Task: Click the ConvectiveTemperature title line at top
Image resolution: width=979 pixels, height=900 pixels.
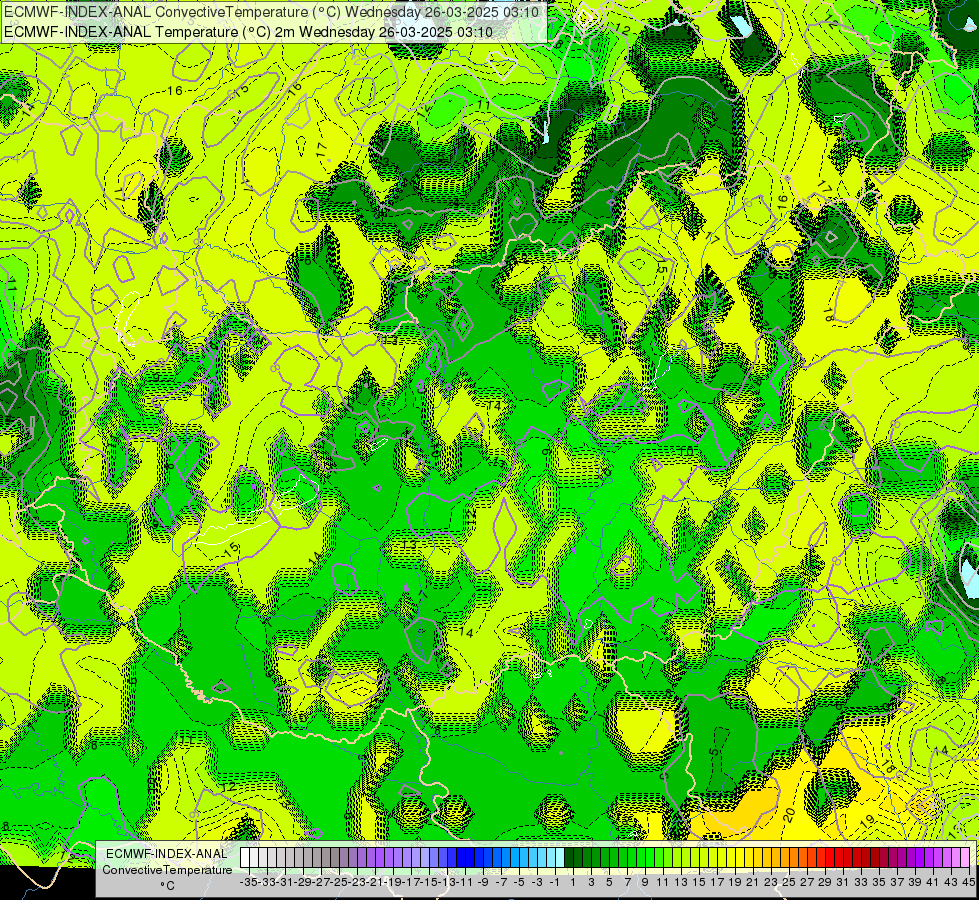Action: coord(272,12)
